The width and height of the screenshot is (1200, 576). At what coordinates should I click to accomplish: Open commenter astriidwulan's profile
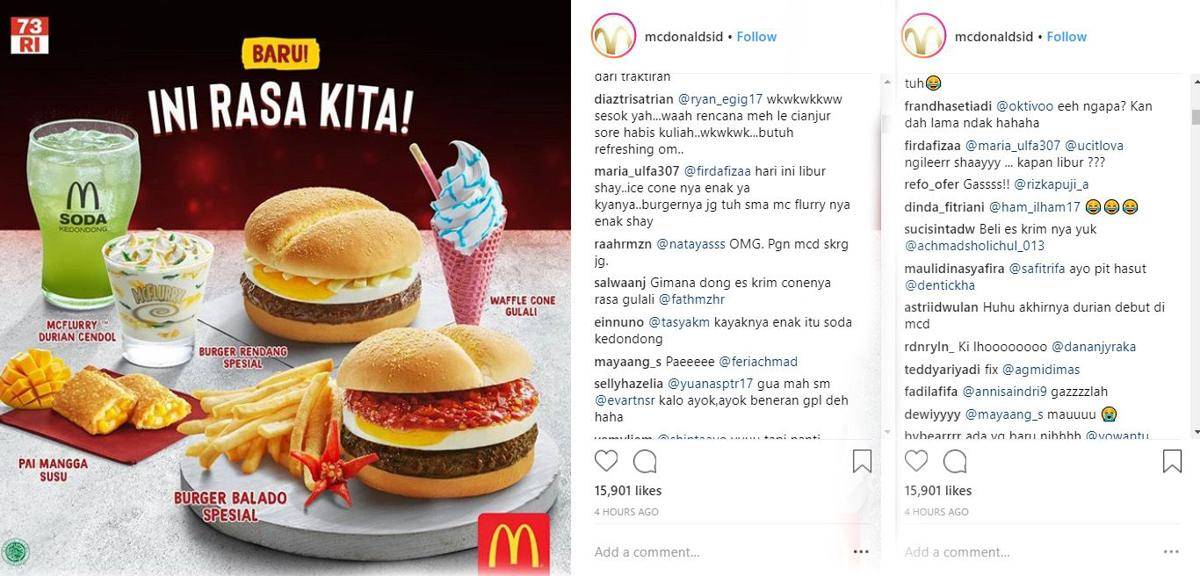[x=942, y=308]
